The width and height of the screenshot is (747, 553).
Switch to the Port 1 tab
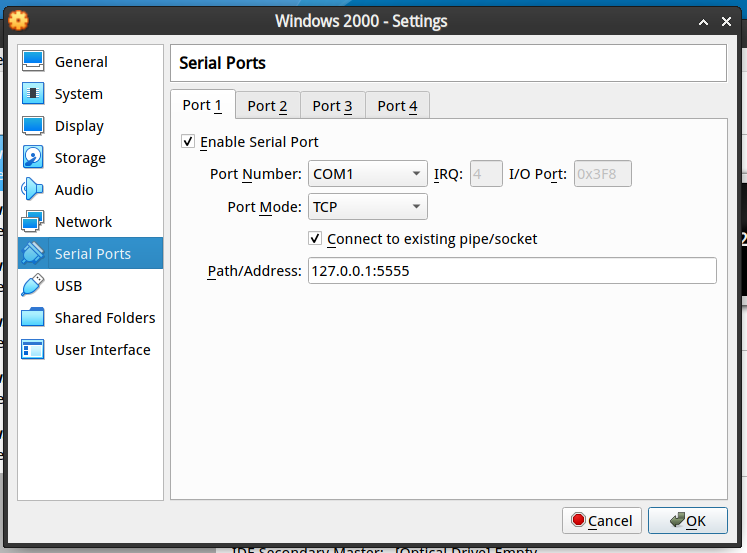pos(202,105)
